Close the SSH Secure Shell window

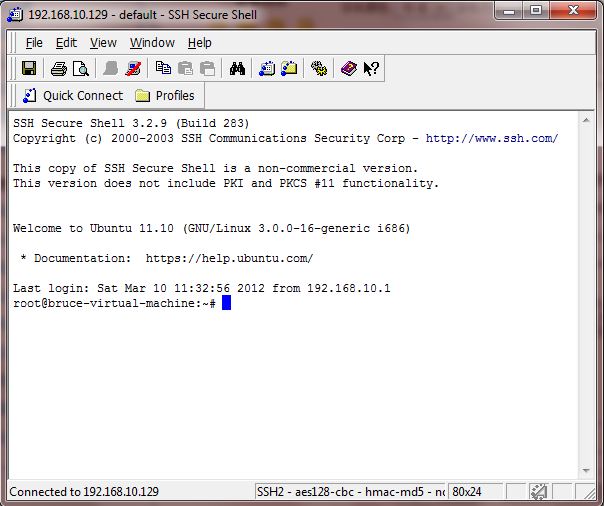pyautogui.click(x=573, y=10)
